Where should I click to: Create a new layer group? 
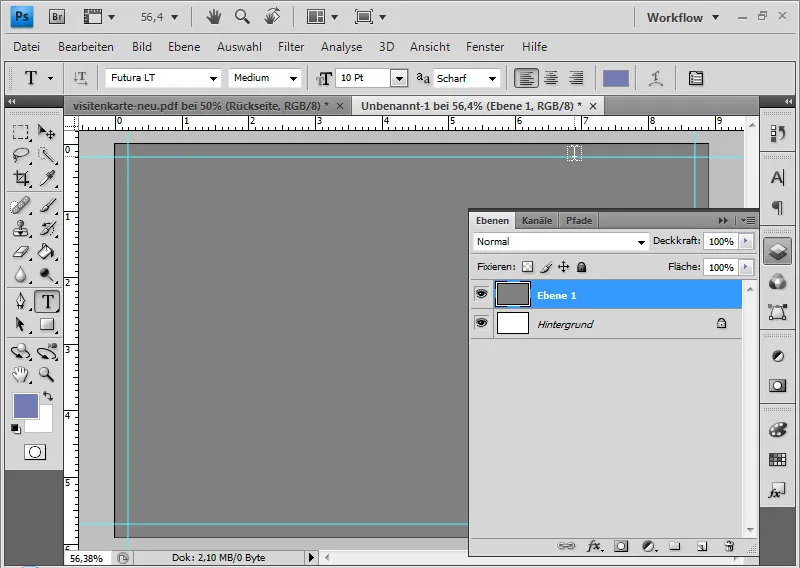[674, 546]
